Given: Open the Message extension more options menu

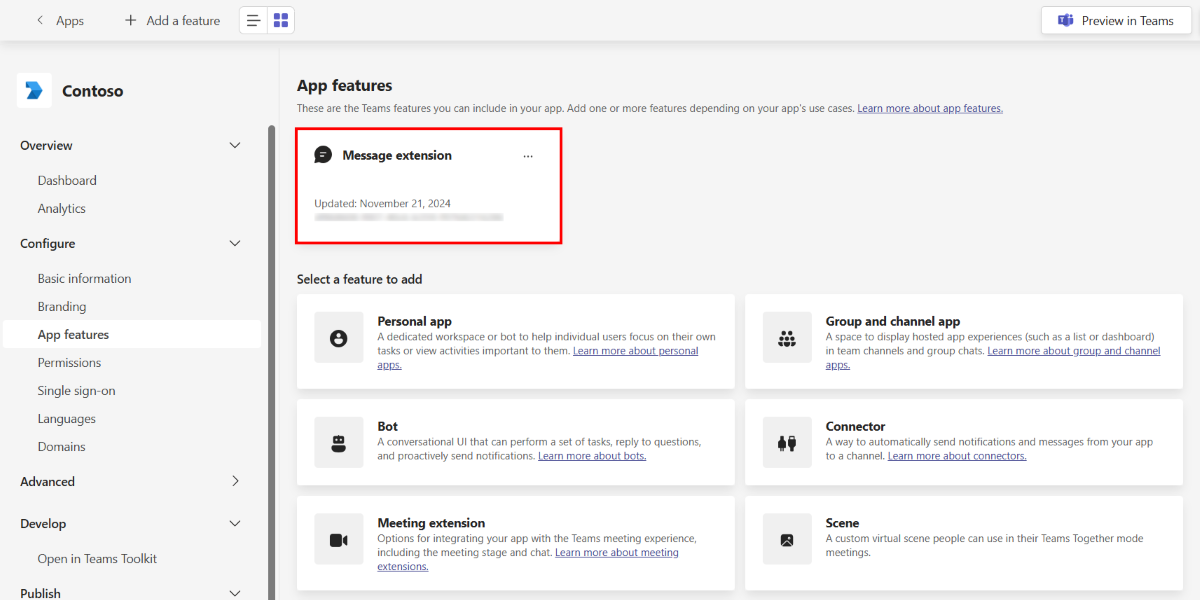Looking at the screenshot, I should (x=528, y=156).
